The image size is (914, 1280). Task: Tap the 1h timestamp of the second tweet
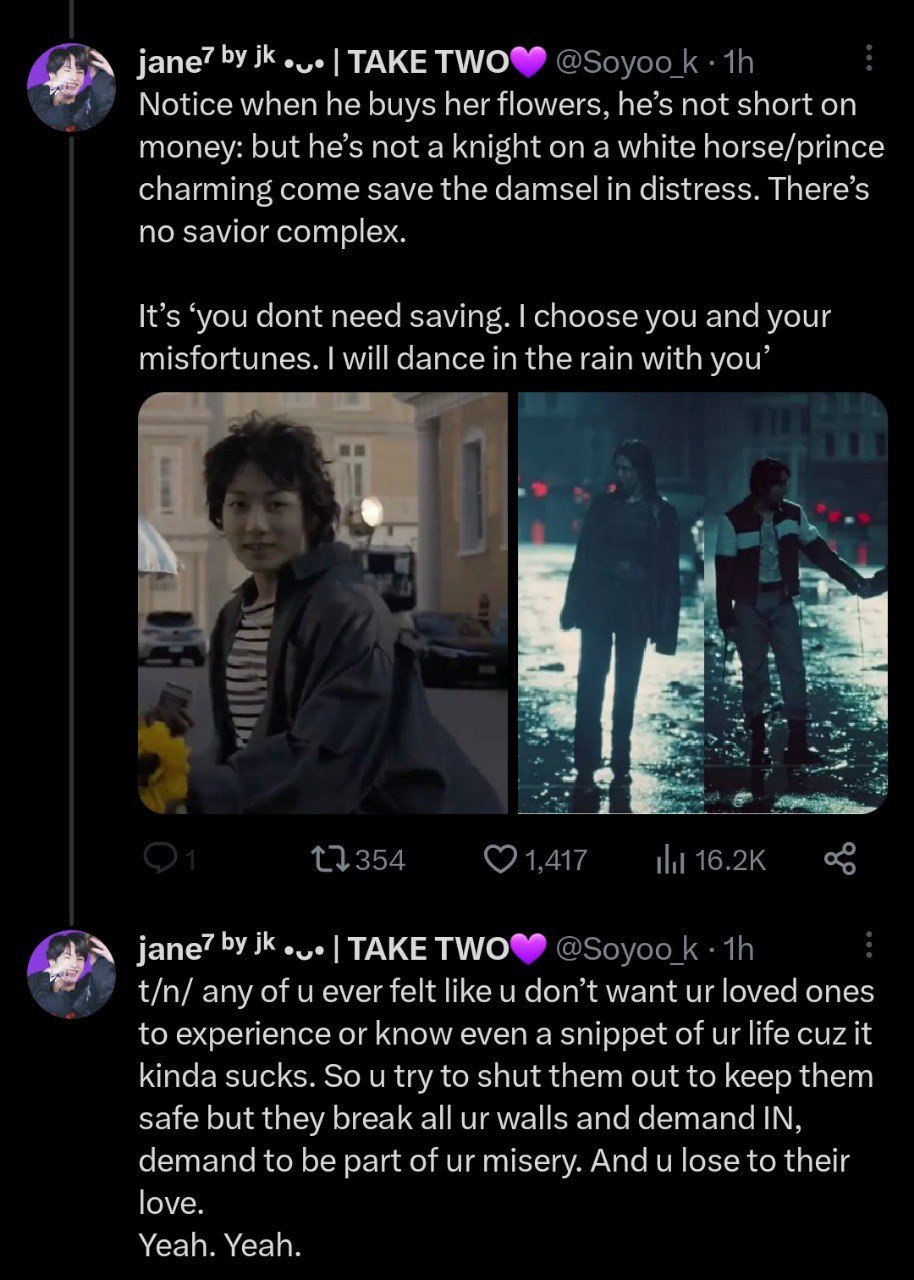tap(738, 949)
